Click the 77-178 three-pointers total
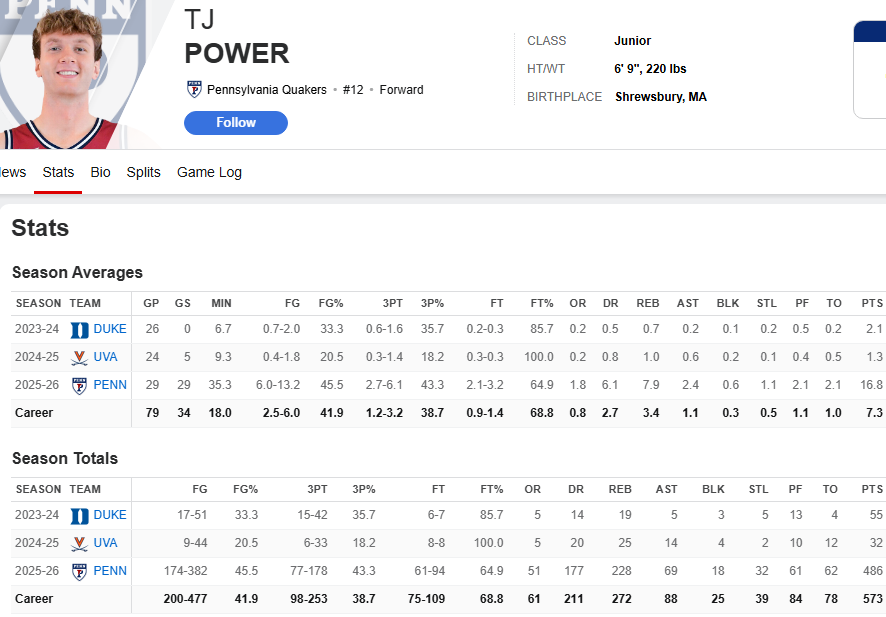The width and height of the screenshot is (886, 617). 309,571
